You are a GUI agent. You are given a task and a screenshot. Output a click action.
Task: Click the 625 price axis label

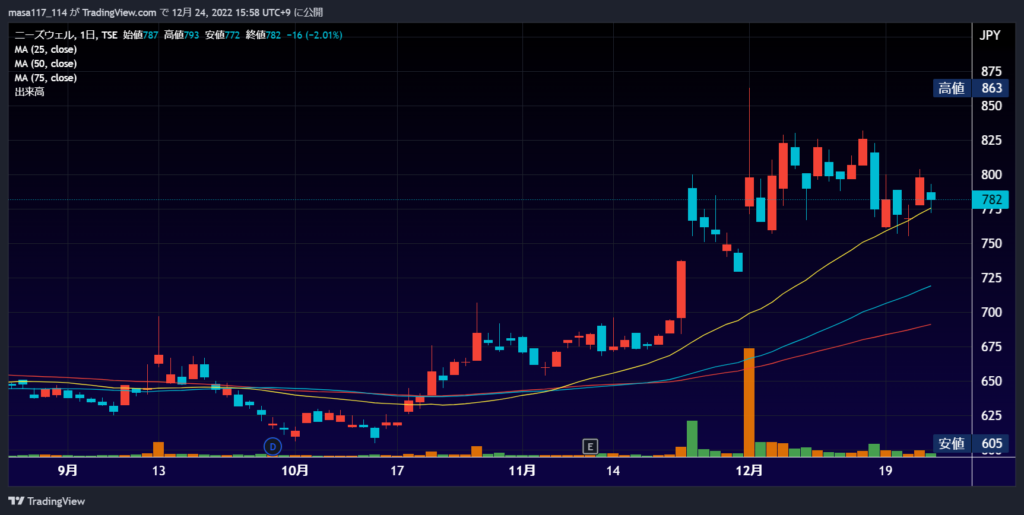point(991,416)
